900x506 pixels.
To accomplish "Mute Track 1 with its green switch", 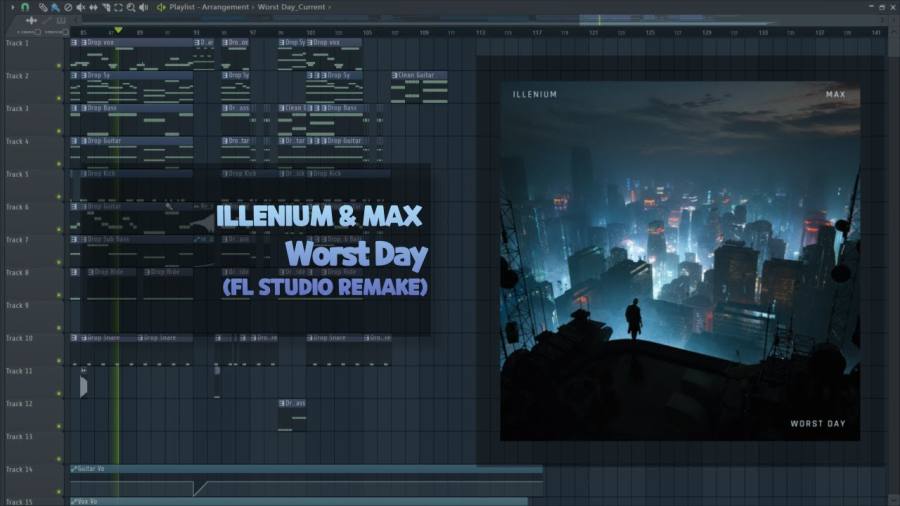I will point(59,65).
